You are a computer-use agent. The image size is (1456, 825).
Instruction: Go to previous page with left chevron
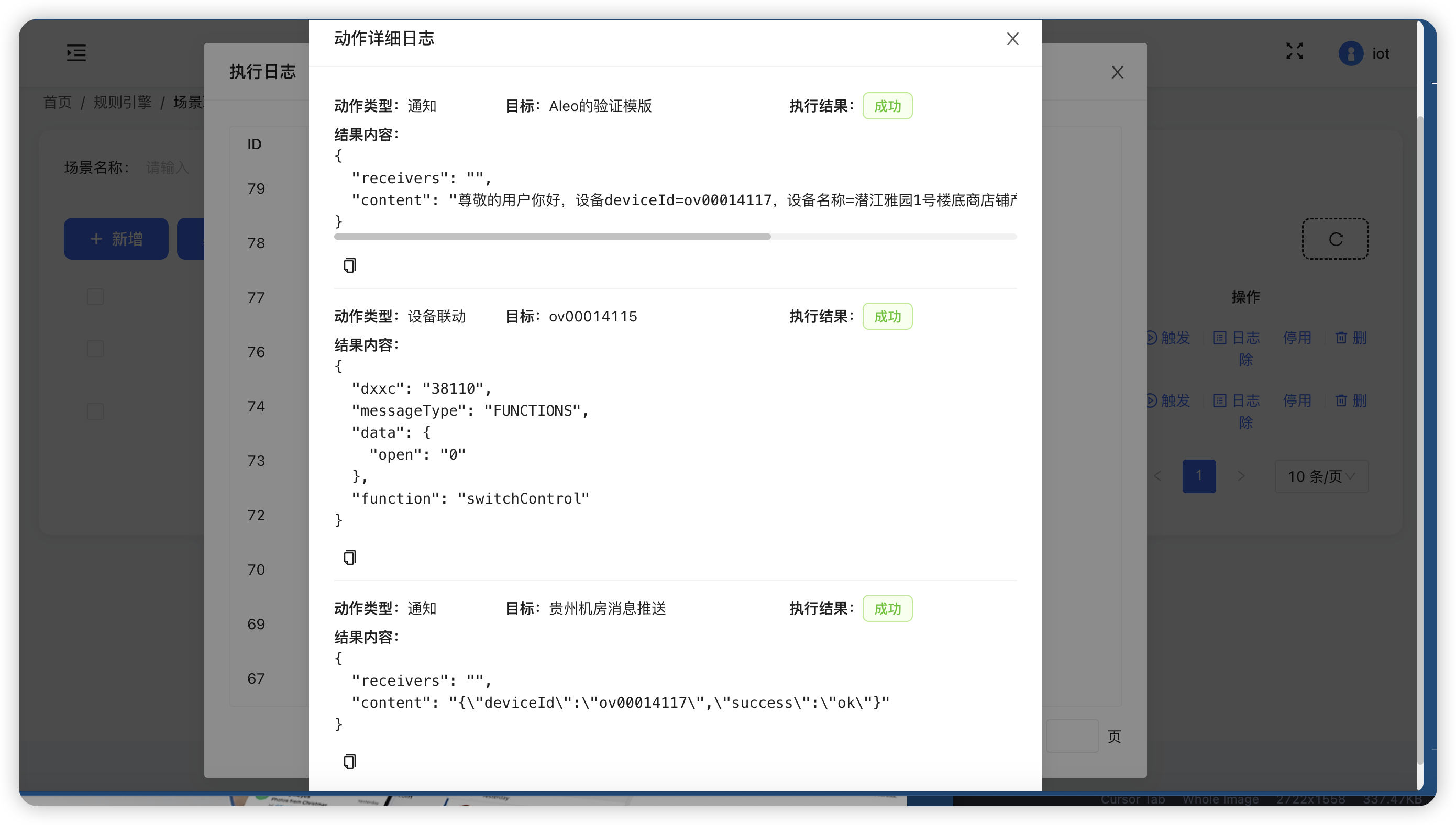[1157, 476]
